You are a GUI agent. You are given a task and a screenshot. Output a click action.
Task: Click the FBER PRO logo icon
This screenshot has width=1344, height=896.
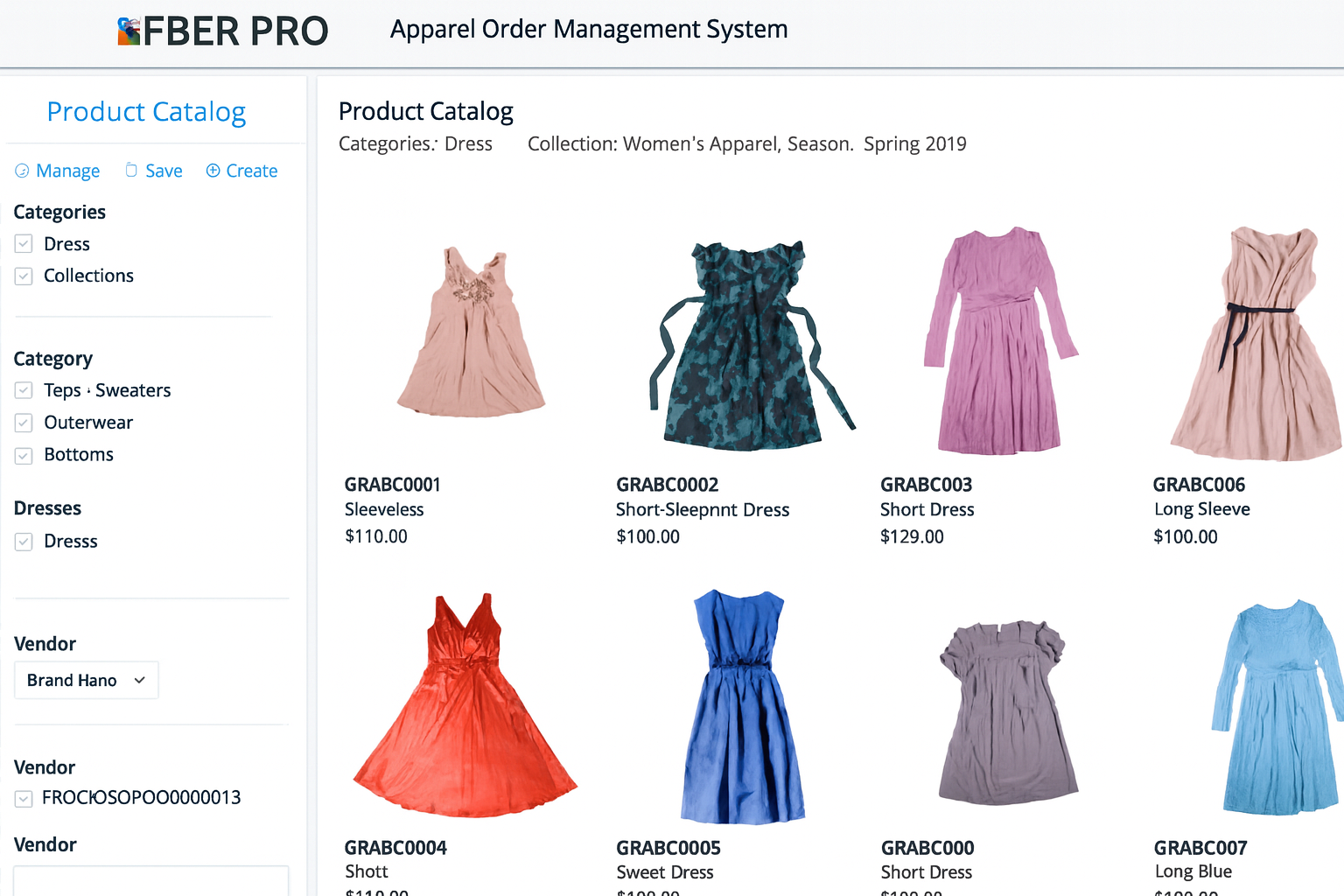click(129, 31)
